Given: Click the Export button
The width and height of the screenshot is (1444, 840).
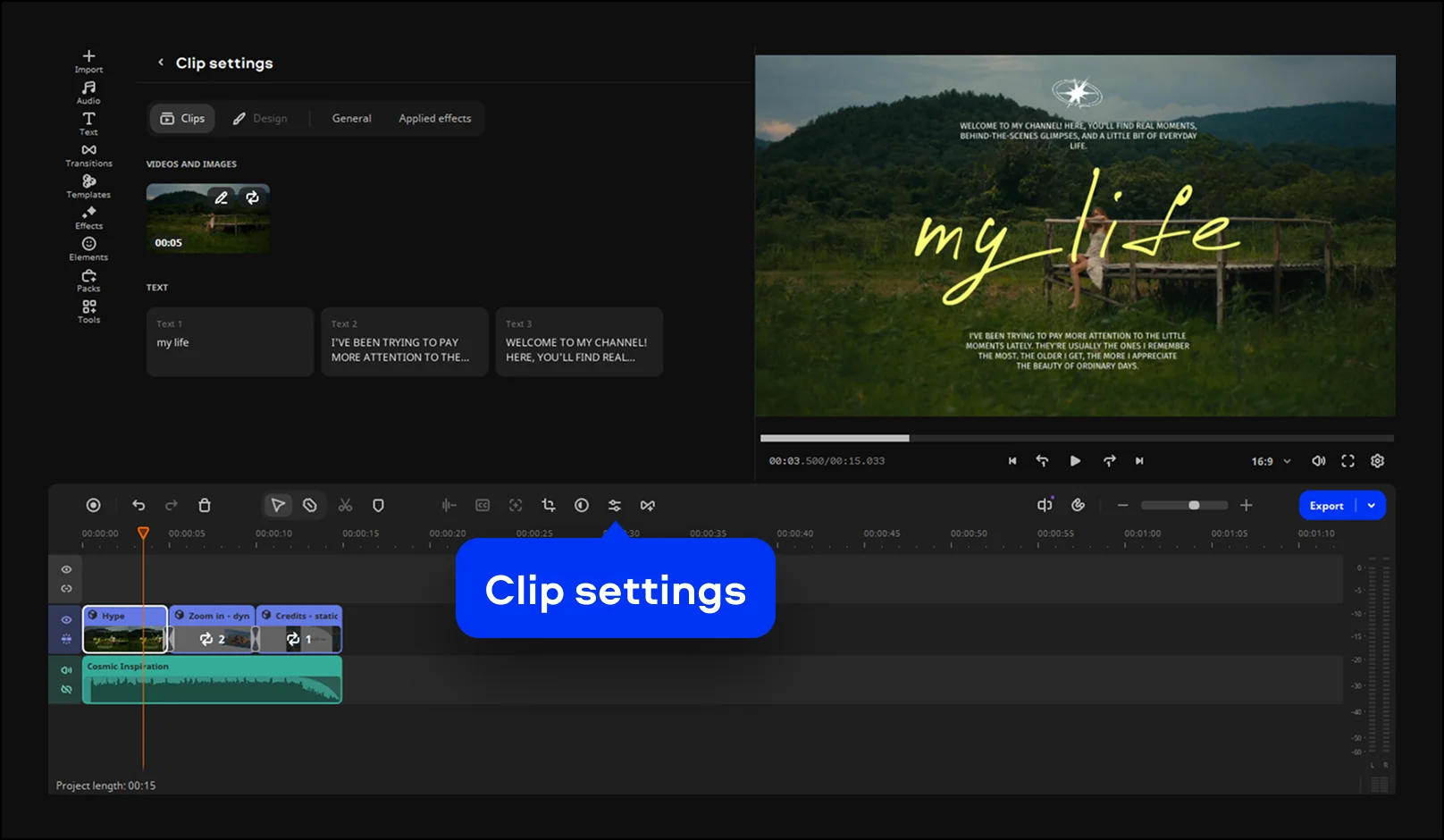Looking at the screenshot, I should 1327,506.
